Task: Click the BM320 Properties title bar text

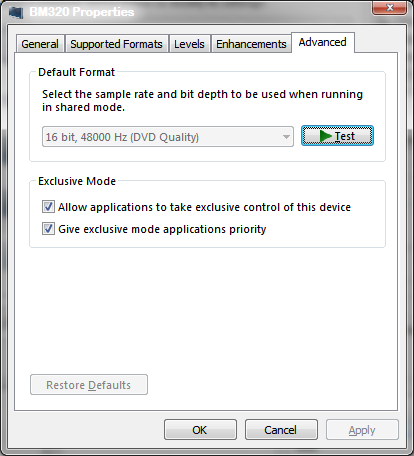Action: point(82,12)
